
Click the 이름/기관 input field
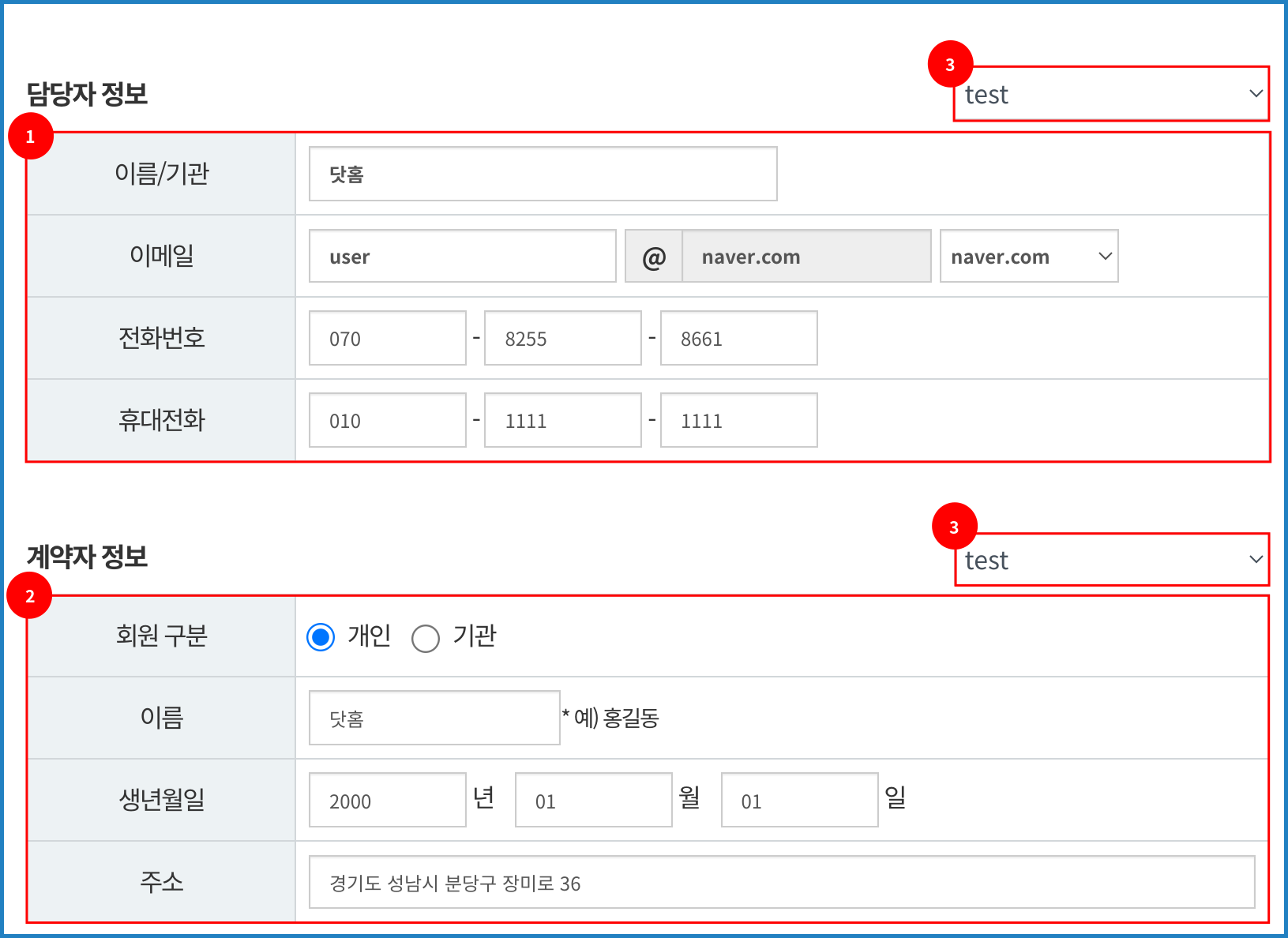[x=543, y=174]
